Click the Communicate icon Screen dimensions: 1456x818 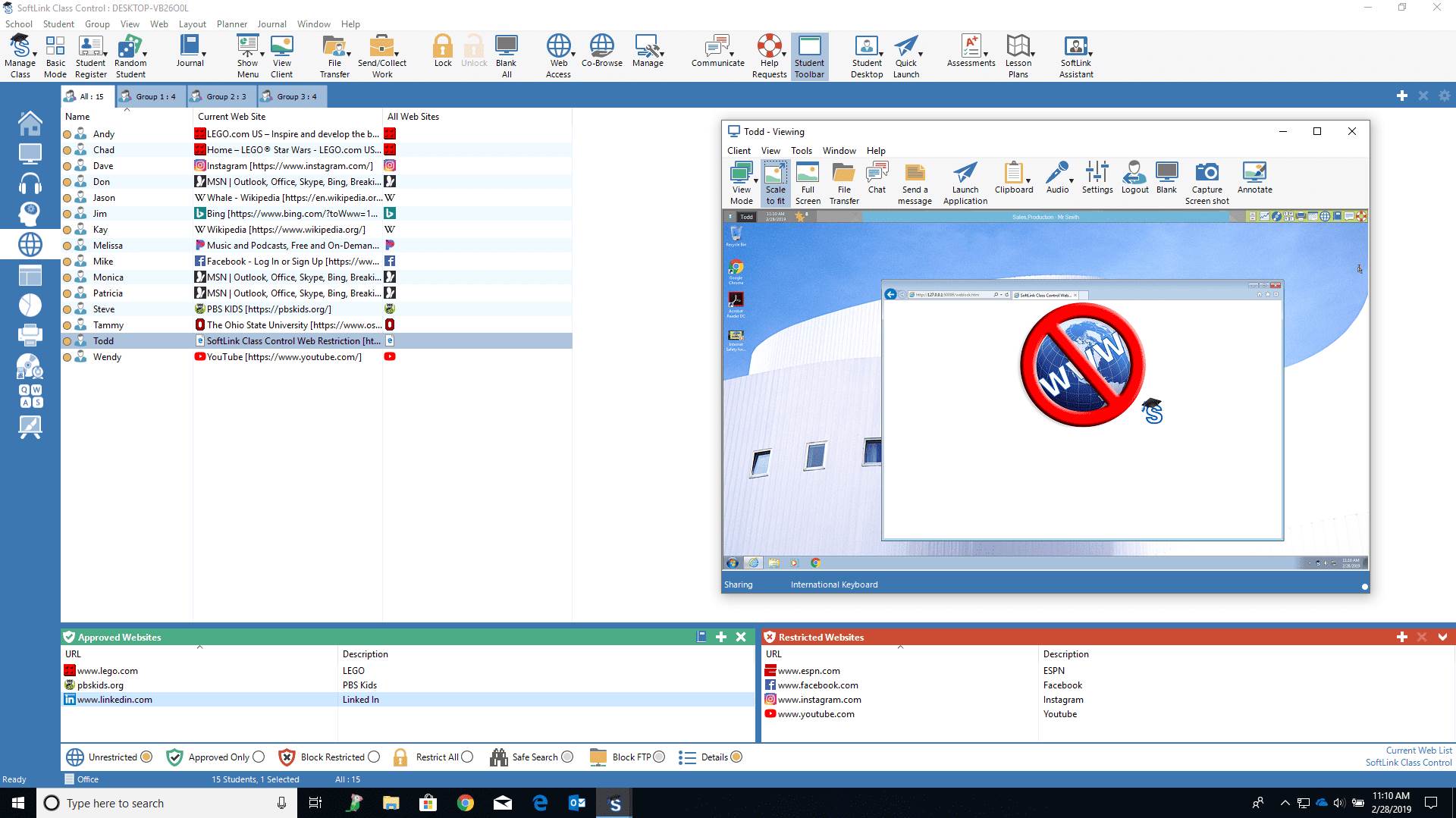coord(717,52)
